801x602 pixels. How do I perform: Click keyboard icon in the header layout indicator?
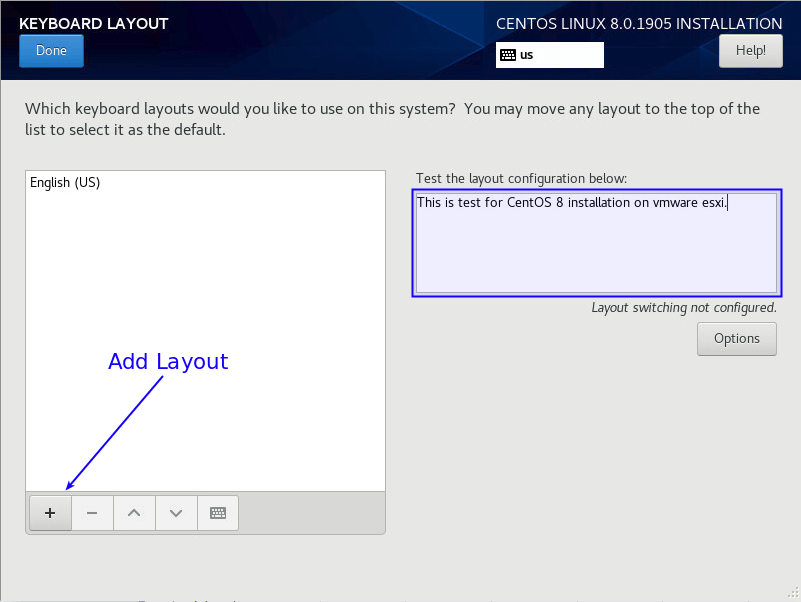508,55
